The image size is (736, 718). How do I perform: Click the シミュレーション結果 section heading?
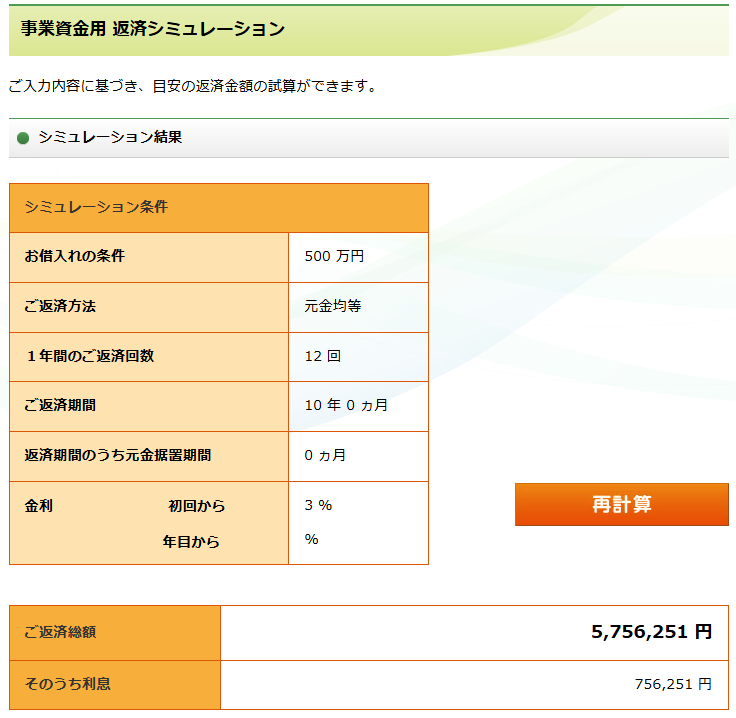click(x=110, y=138)
